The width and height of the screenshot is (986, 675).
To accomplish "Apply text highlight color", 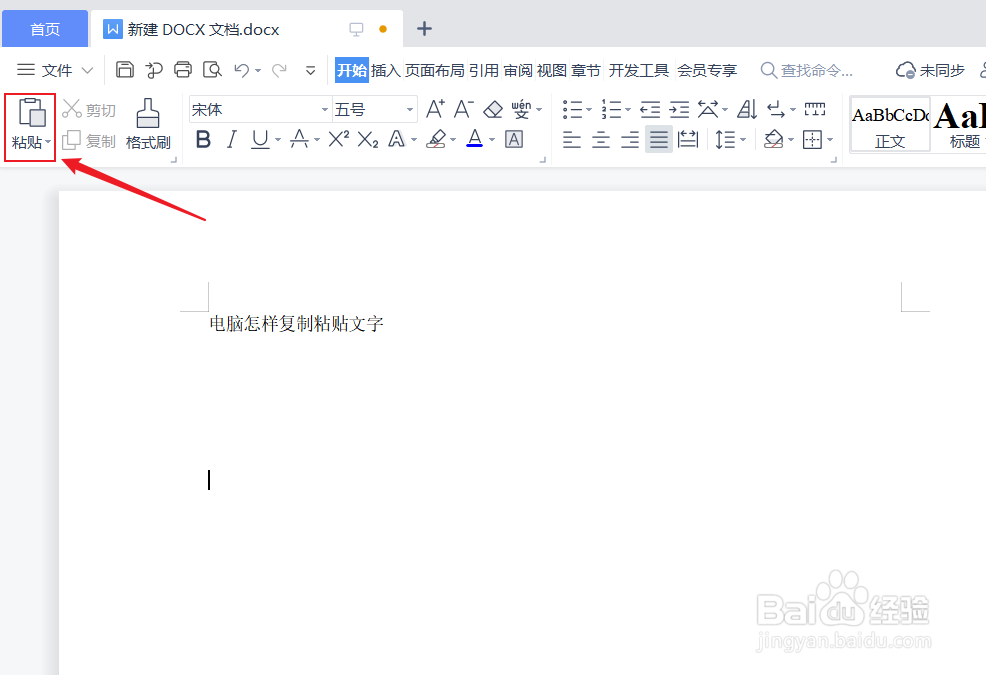I will click(436, 138).
